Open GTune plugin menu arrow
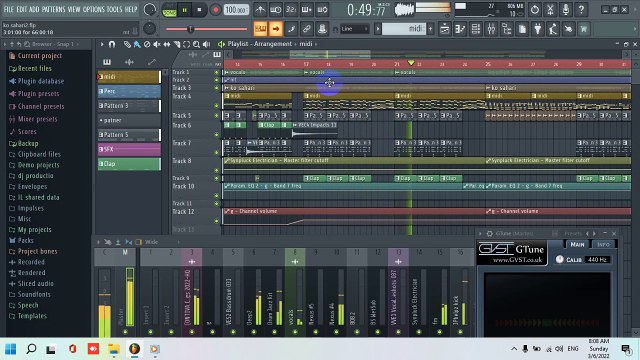This screenshot has width=640, height=360. click(480, 233)
